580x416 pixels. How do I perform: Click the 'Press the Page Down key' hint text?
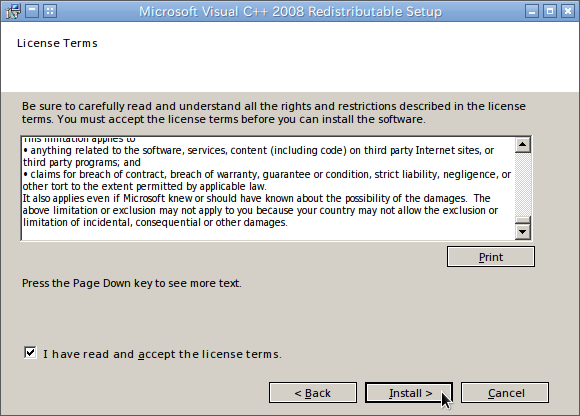132,283
